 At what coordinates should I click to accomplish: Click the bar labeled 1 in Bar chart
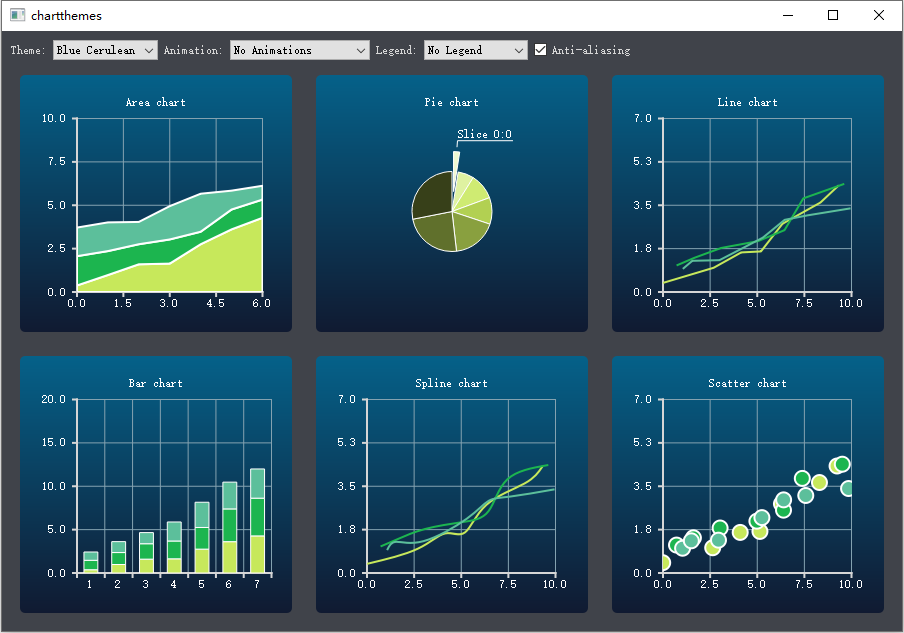[90, 562]
